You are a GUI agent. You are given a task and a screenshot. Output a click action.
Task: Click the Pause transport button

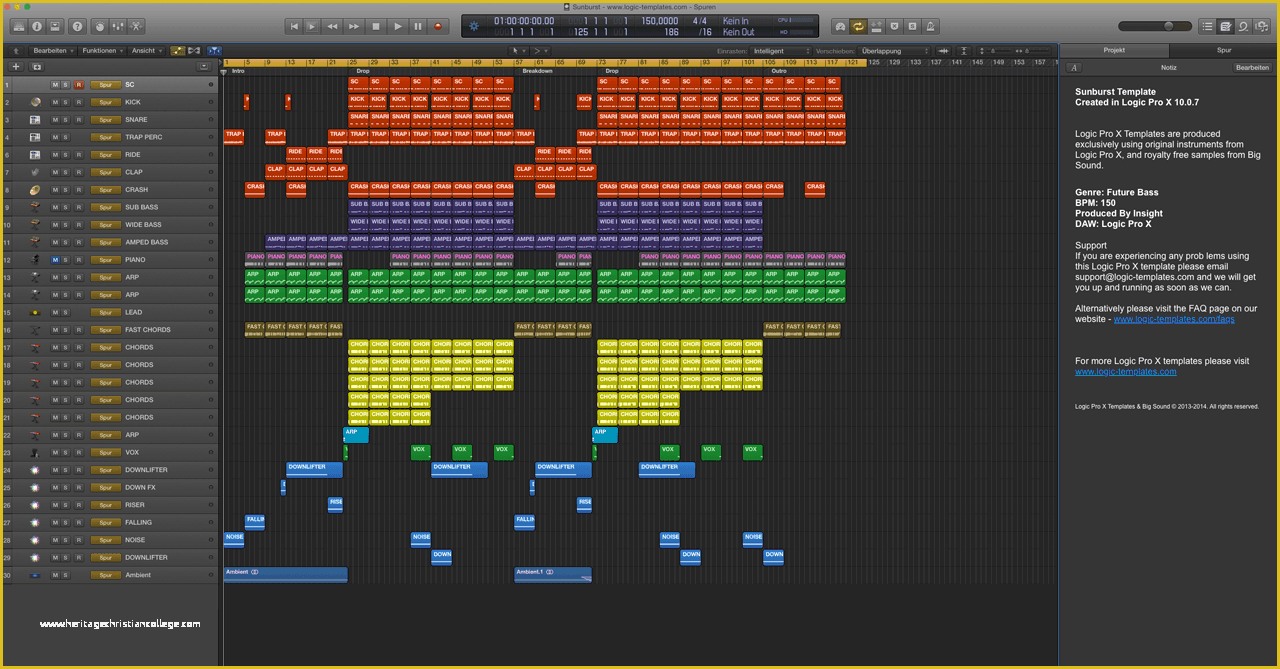click(x=418, y=26)
